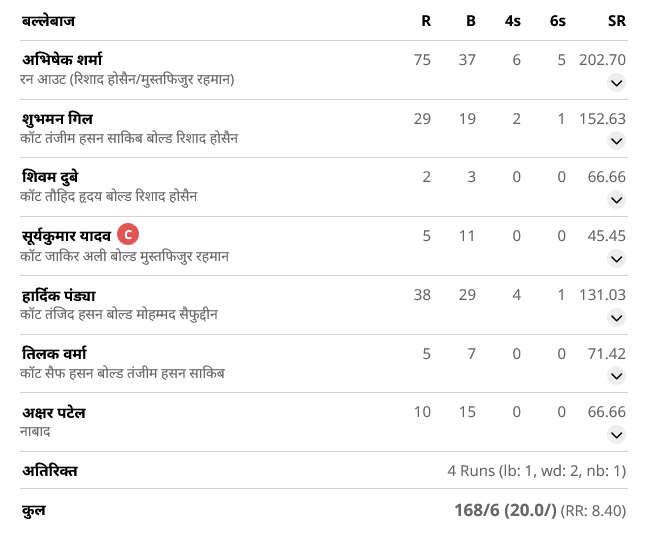Click the 6s column header

click(557, 21)
